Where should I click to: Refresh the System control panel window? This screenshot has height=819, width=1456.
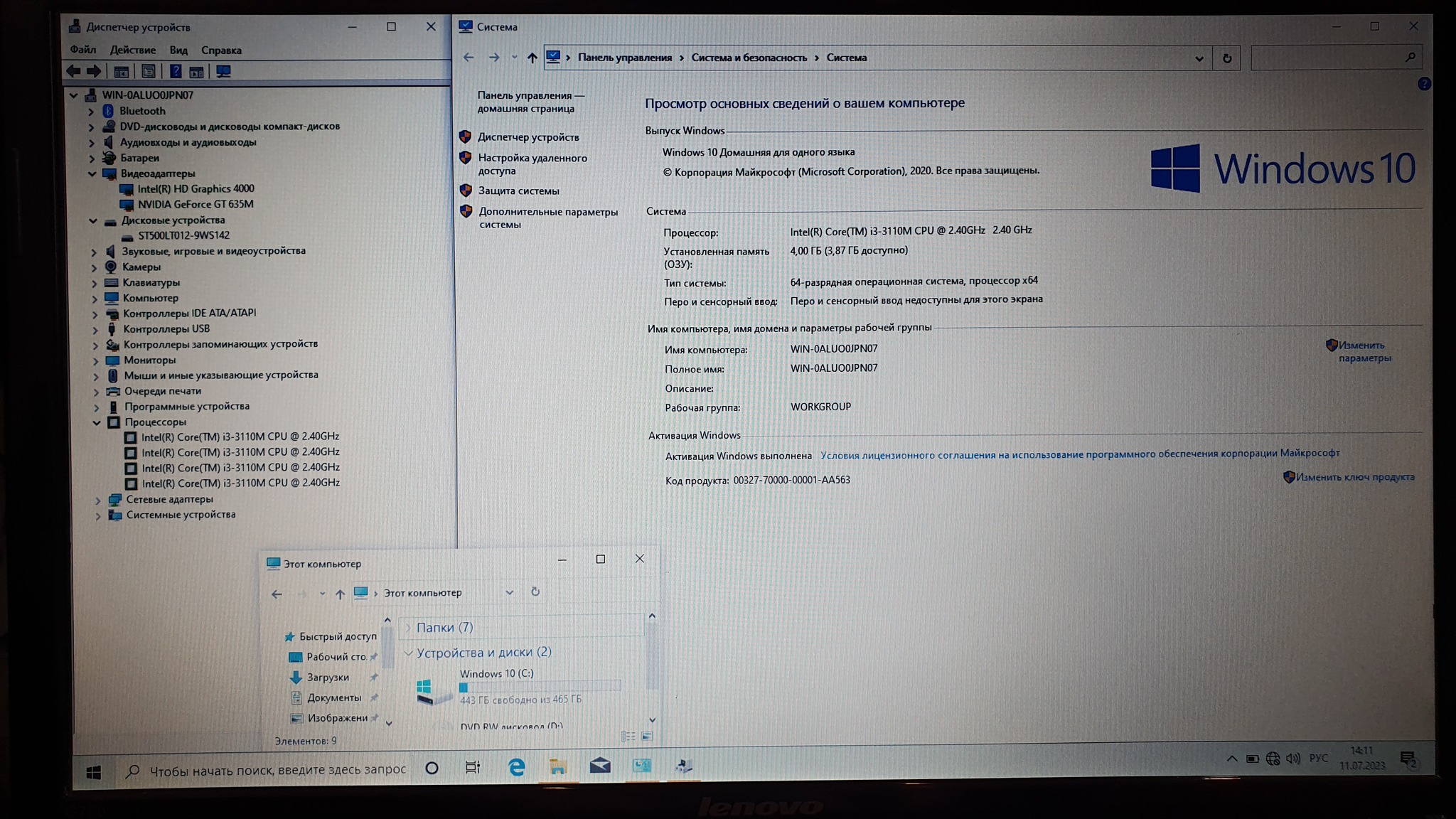[1227, 58]
